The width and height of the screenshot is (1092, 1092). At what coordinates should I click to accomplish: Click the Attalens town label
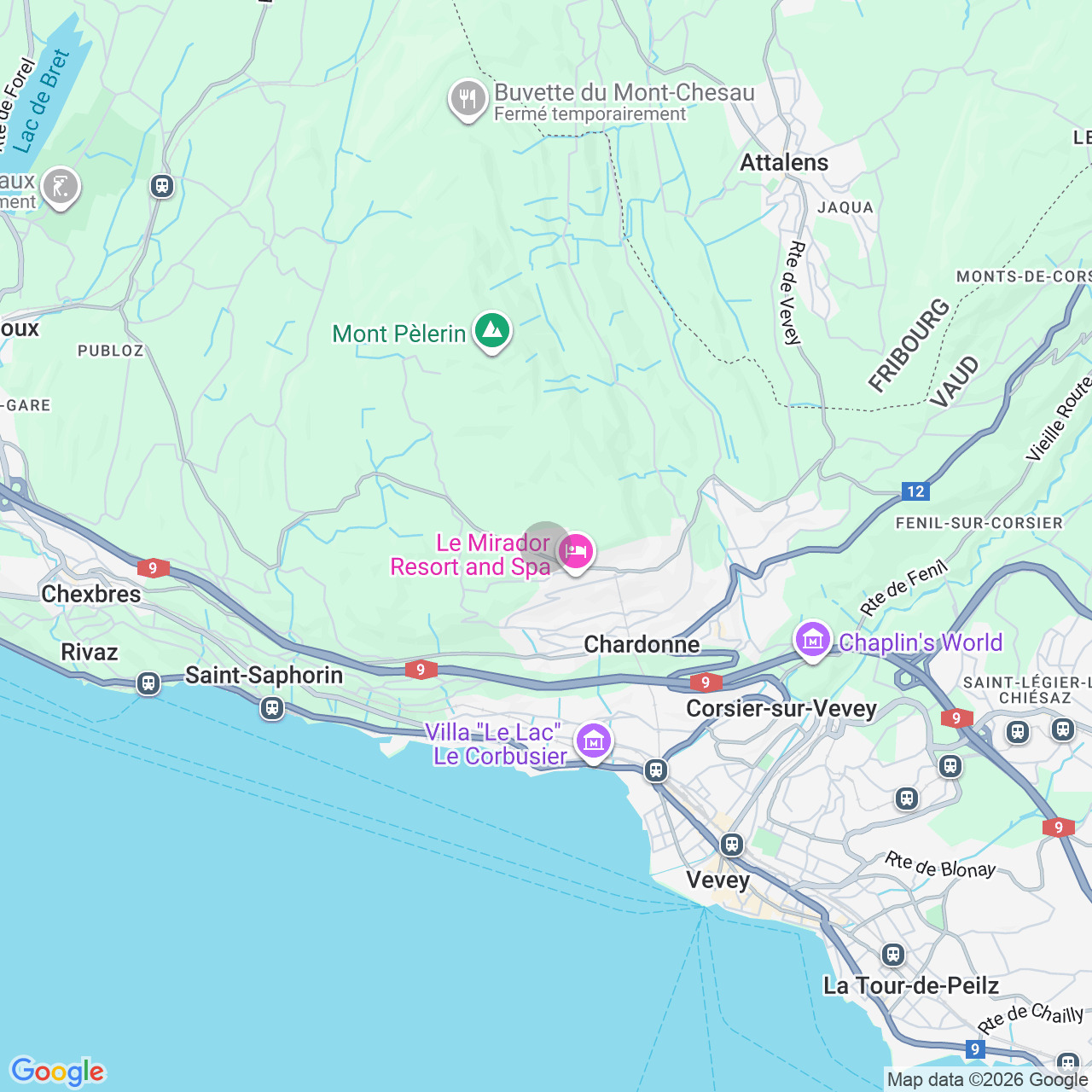pos(784,162)
